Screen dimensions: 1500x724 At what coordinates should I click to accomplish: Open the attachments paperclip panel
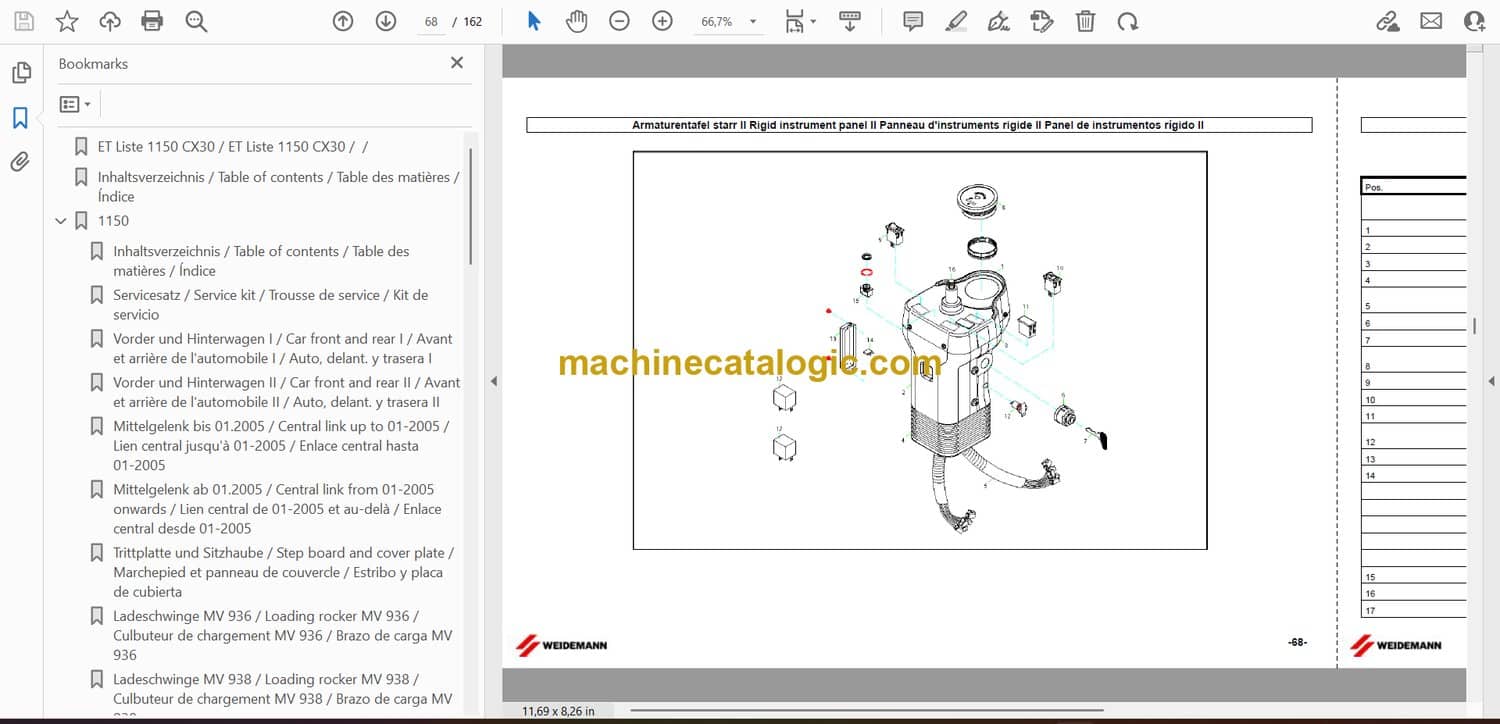click(20, 162)
